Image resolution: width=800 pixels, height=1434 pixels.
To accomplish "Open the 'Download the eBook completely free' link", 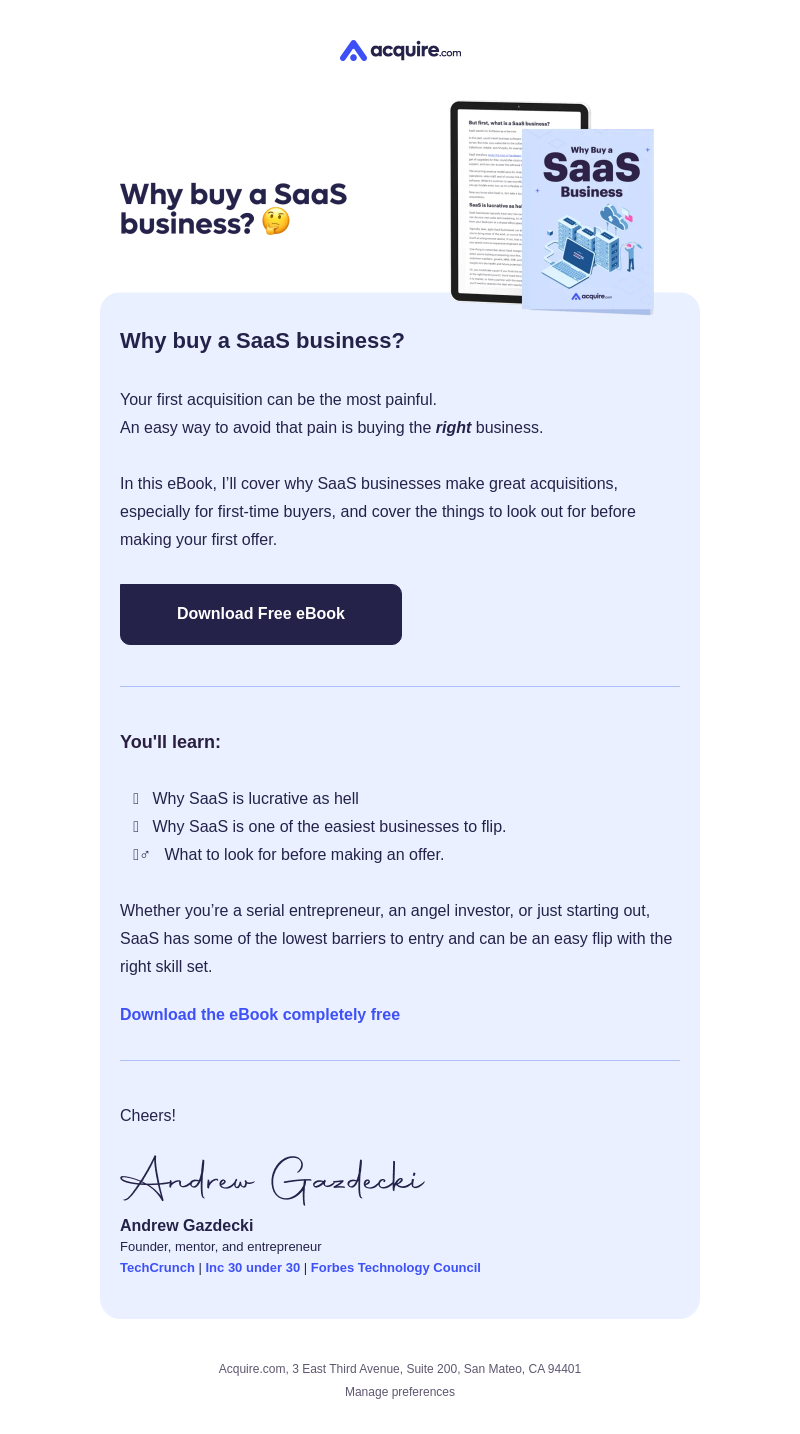I will point(260,1014).
